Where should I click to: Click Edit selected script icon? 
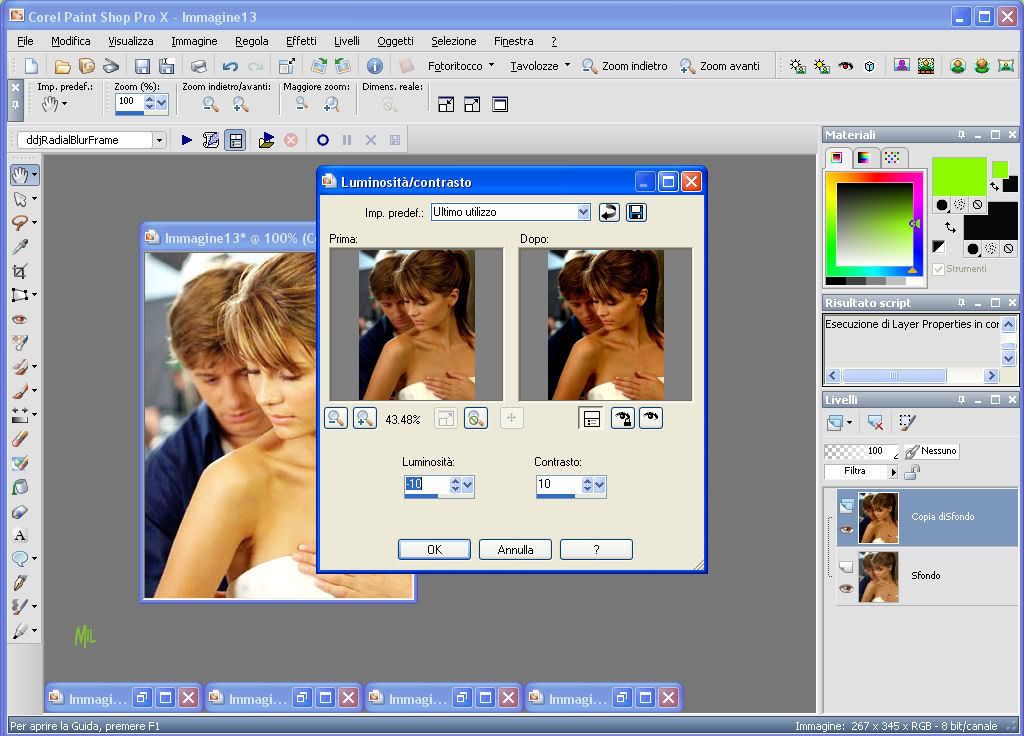point(210,140)
